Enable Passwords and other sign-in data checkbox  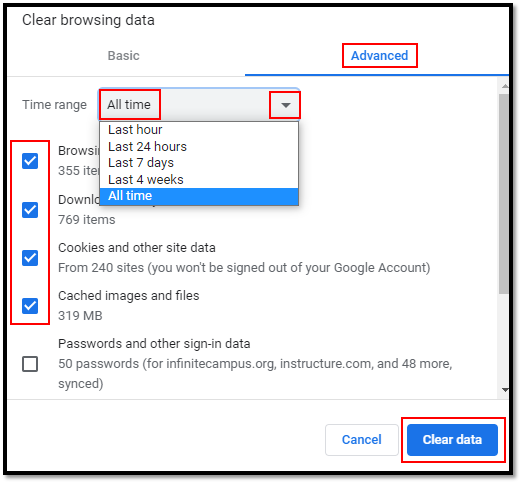tap(30, 364)
